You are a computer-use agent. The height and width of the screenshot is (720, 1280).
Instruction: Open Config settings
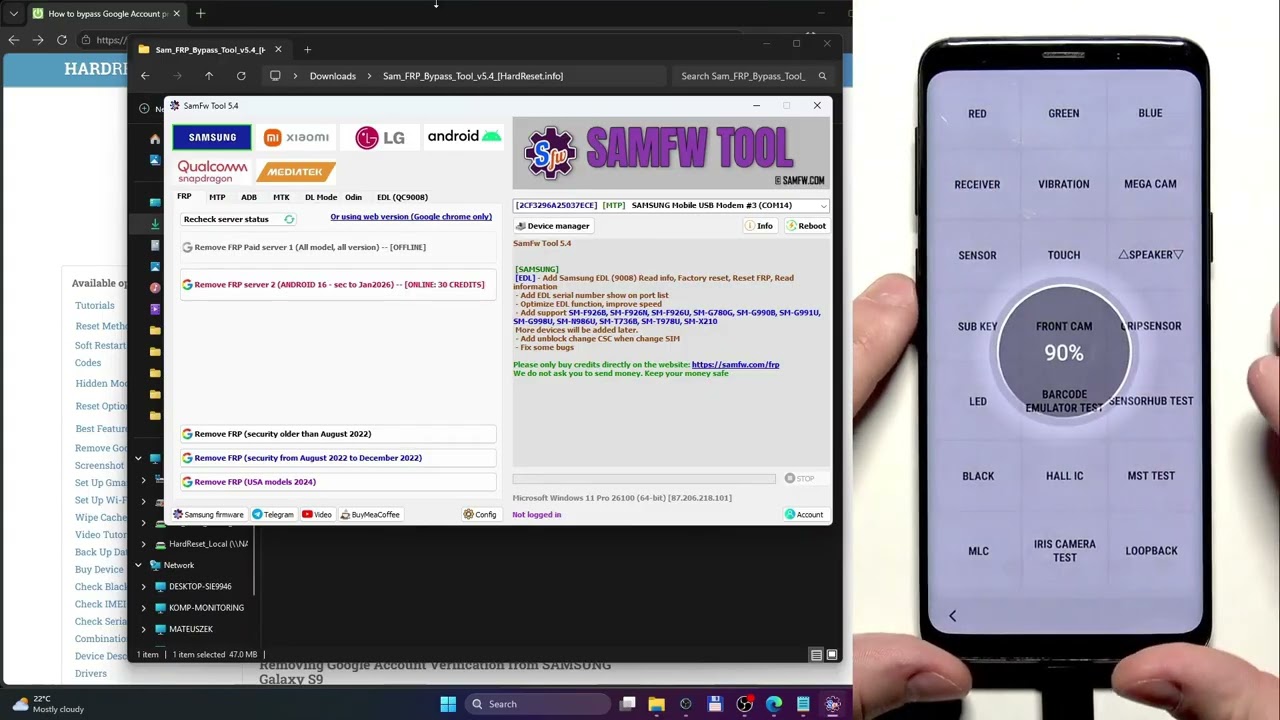pyautogui.click(x=480, y=515)
